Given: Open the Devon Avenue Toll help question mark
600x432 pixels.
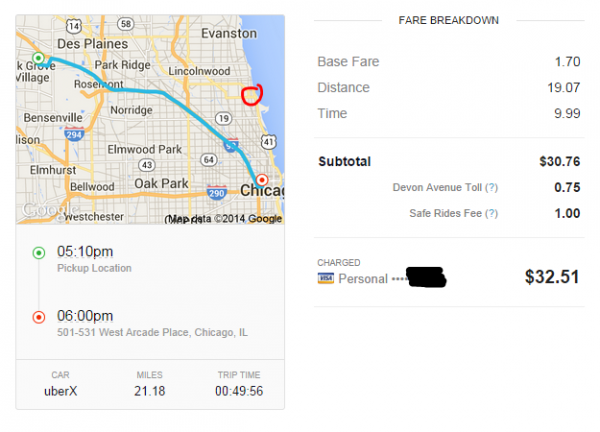Looking at the screenshot, I should (x=492, y=187).
